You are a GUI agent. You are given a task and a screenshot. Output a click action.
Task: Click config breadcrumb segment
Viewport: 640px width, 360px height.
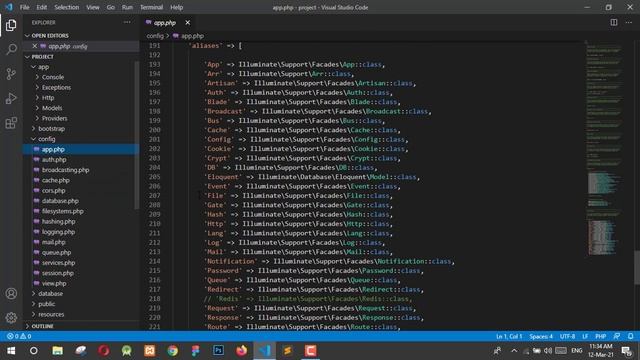(155, 36)
